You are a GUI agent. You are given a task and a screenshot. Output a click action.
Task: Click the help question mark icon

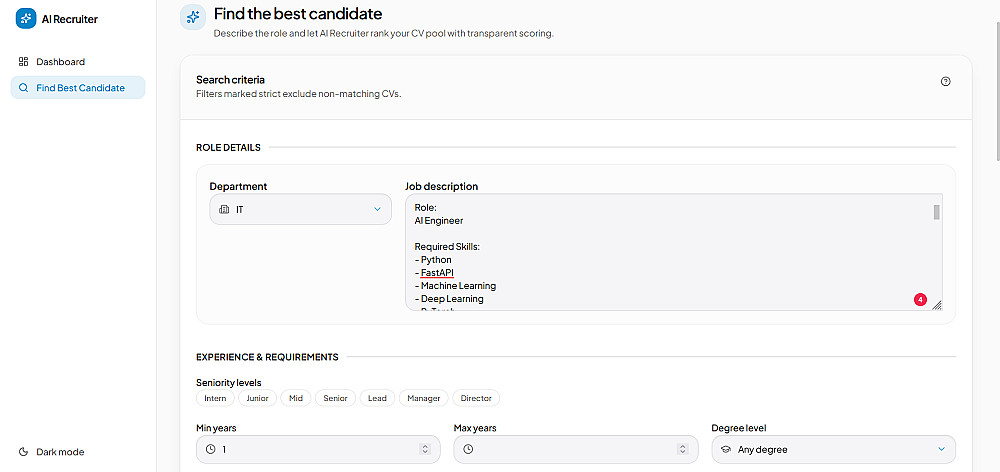(x=946, y=81)
